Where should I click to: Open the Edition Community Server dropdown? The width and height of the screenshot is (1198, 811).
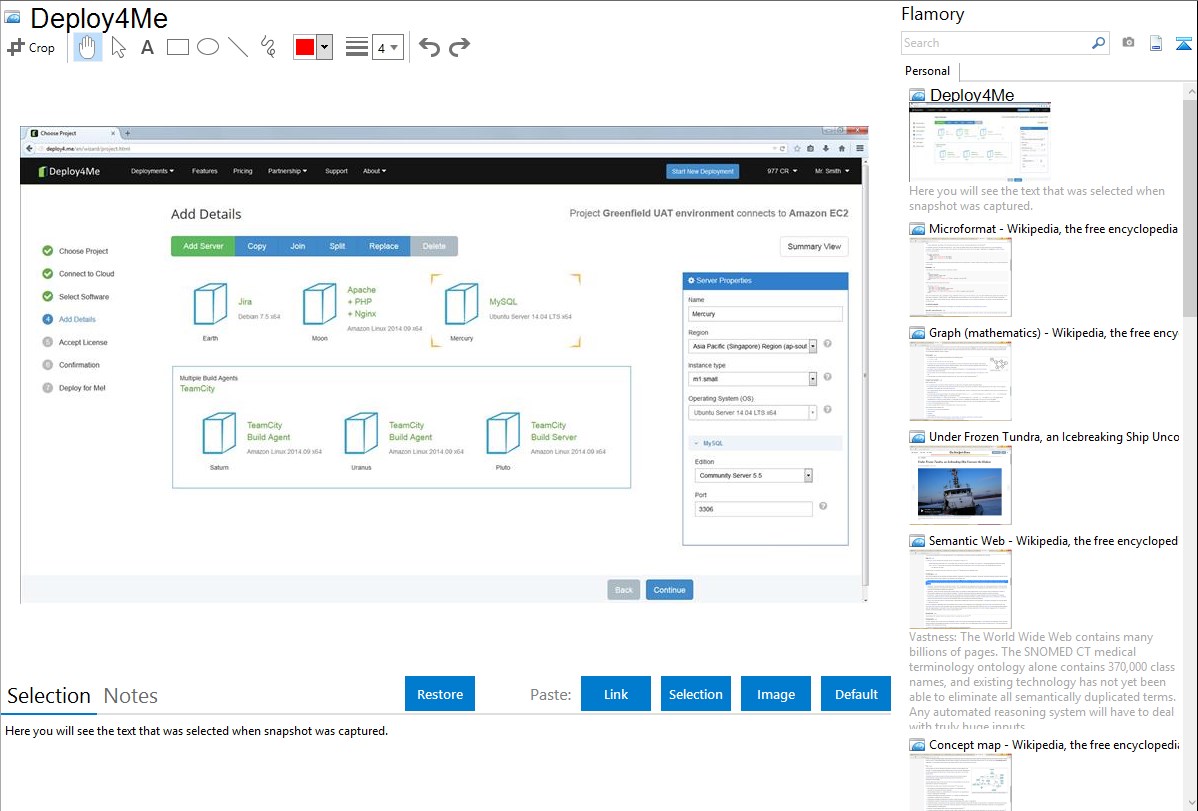[753, 475]
